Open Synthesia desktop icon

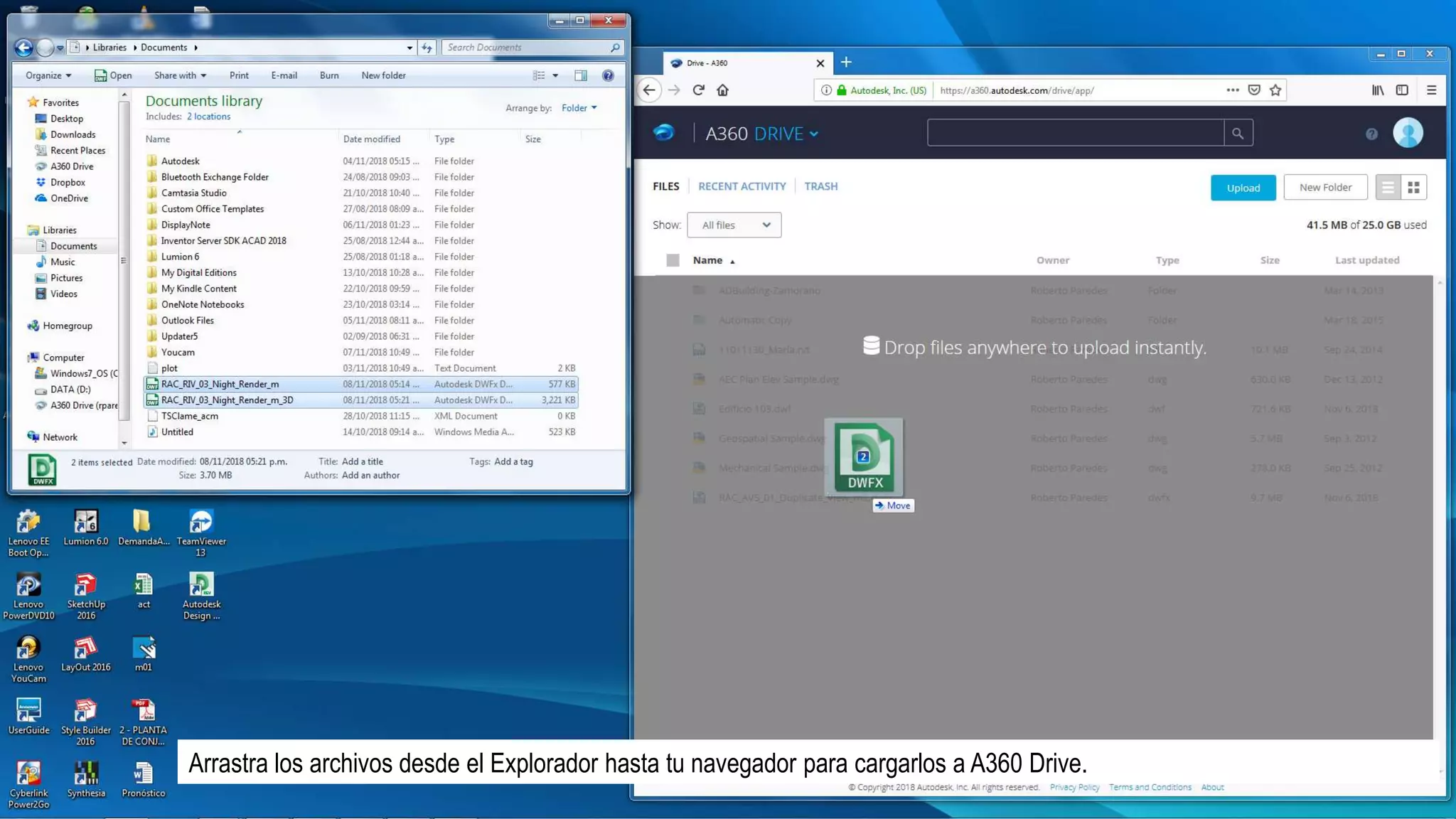coord(86,780)
